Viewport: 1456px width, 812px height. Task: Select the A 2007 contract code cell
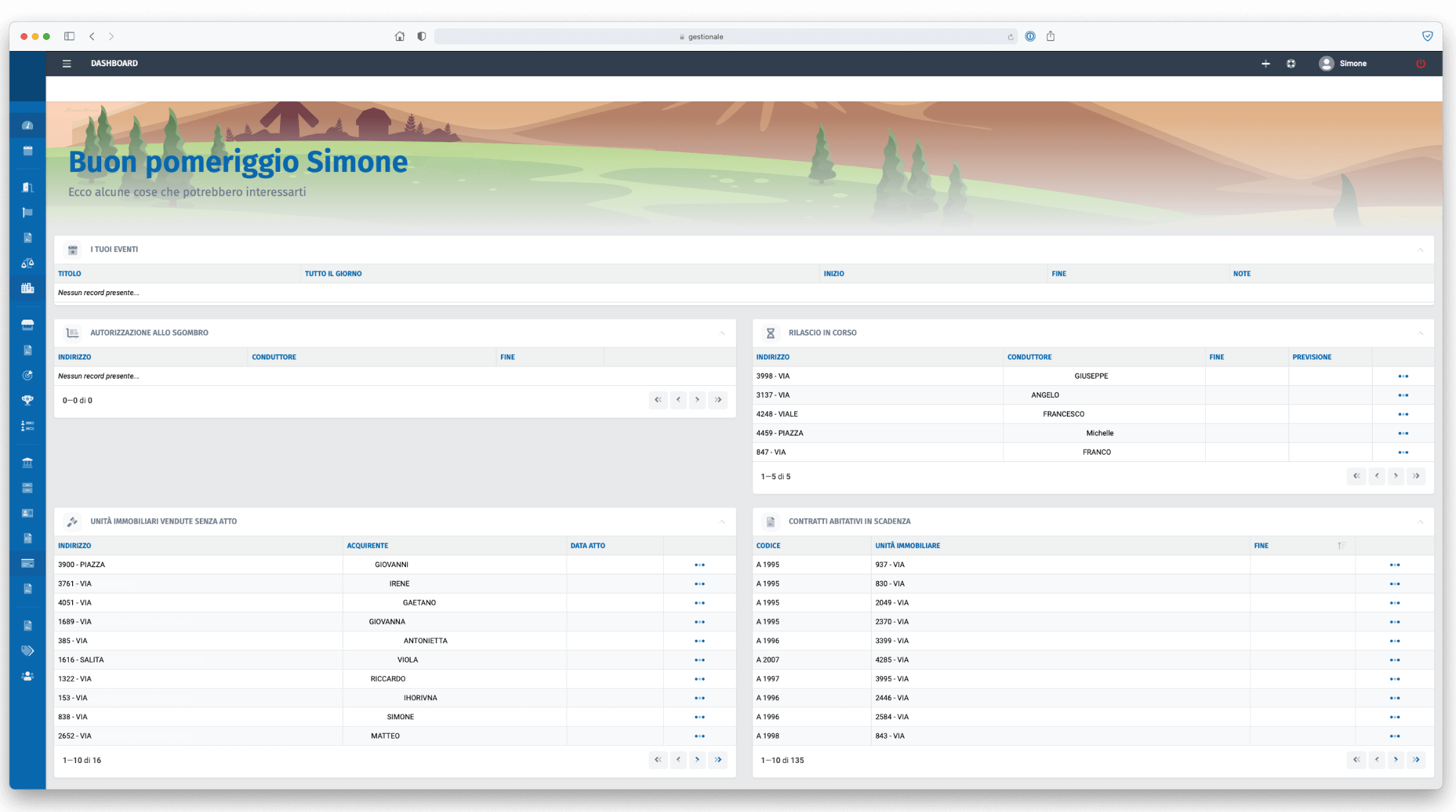(811, 660)
